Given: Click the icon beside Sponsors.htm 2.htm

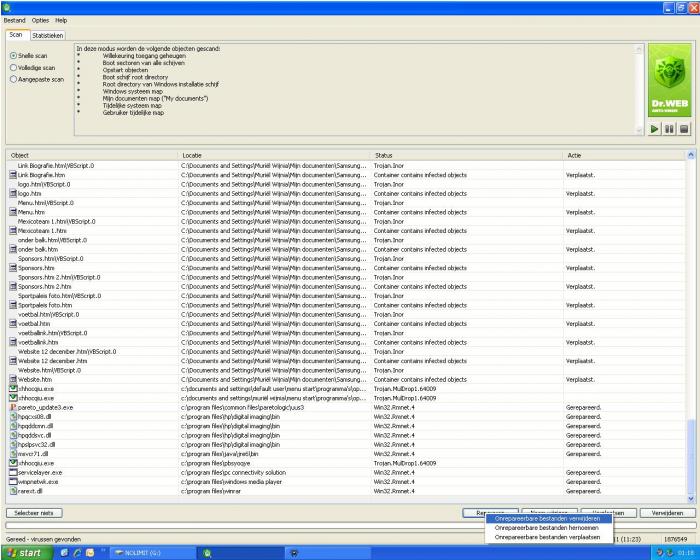Looking at the screenshot, I should [13, 286].
